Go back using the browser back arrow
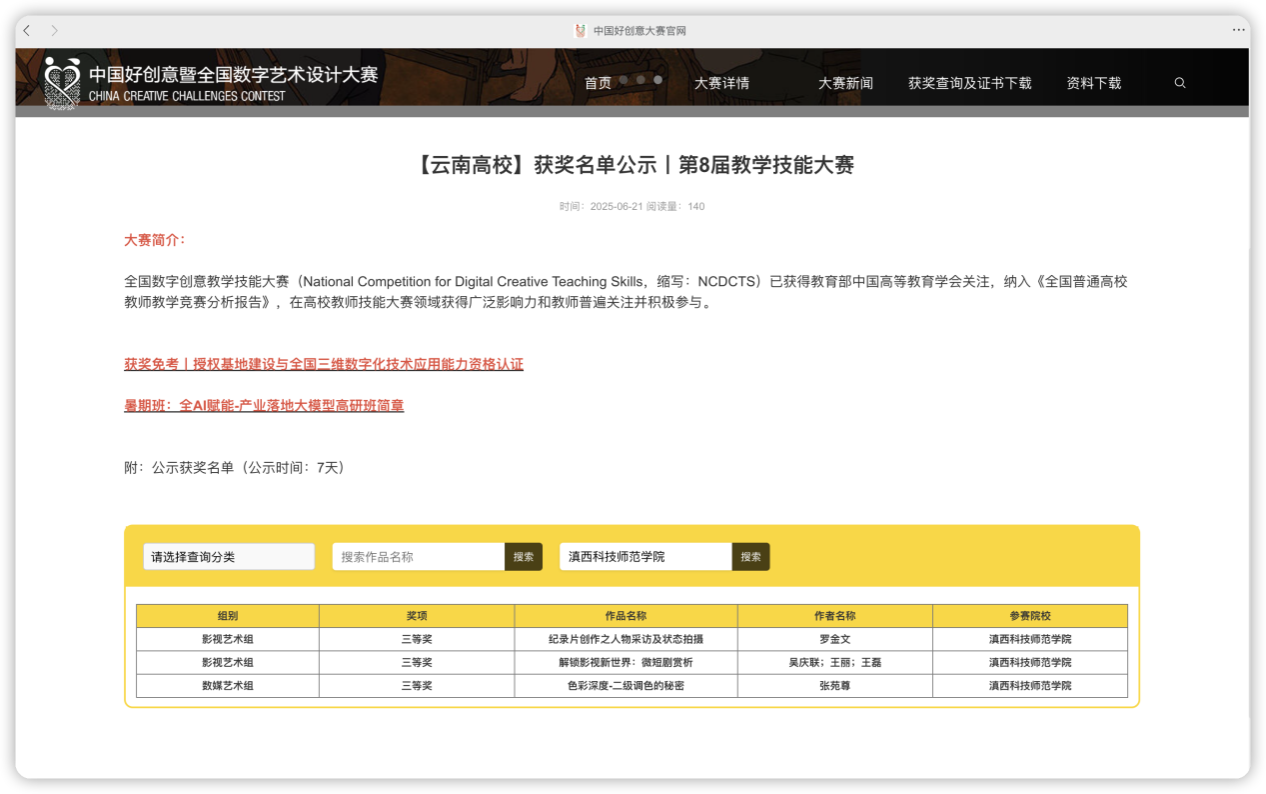This screenshot has height=794, width=1266. point(27,31)
